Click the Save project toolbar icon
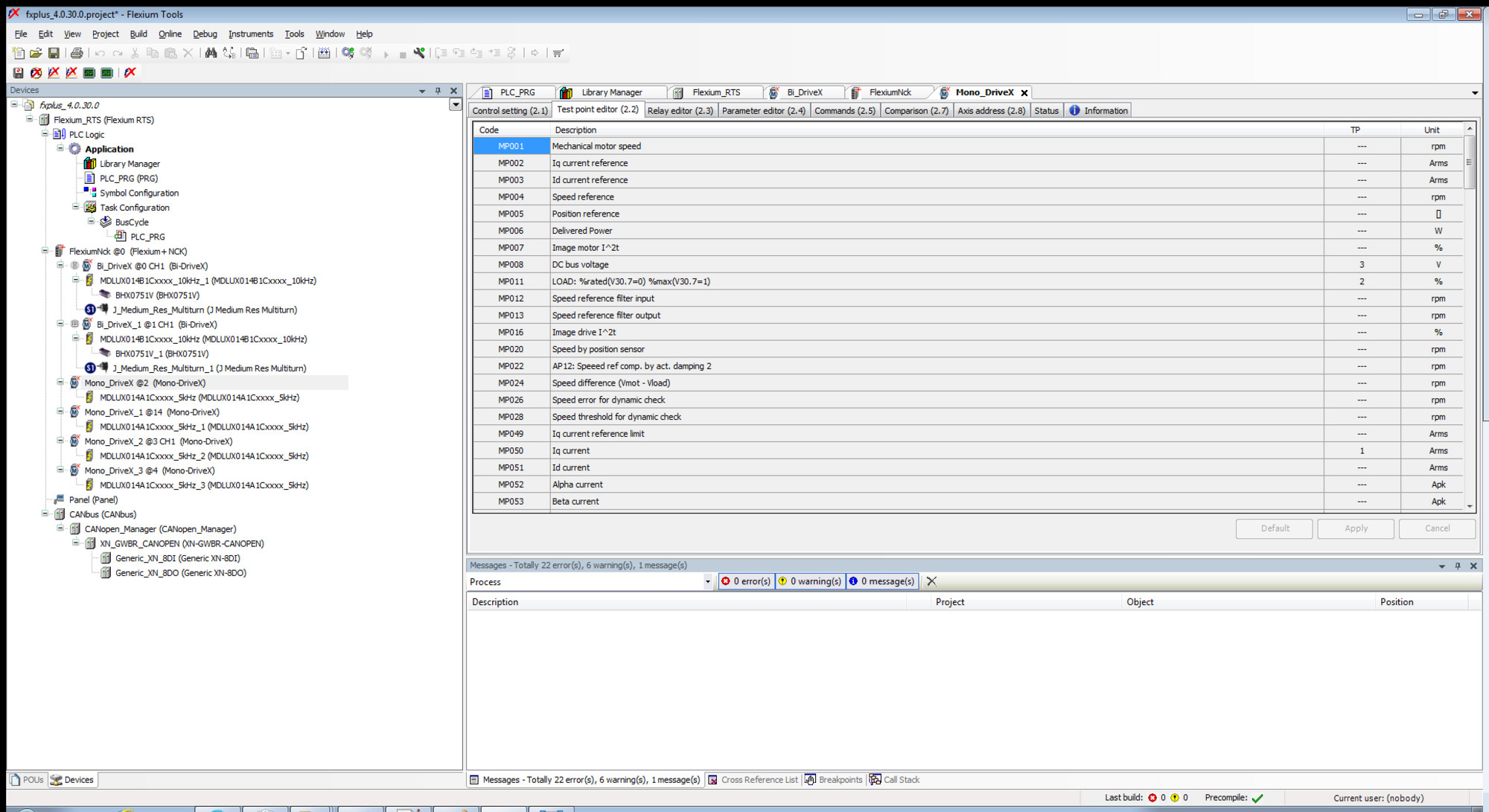The width and height of the screenshot is (1489, 812). 54,53
